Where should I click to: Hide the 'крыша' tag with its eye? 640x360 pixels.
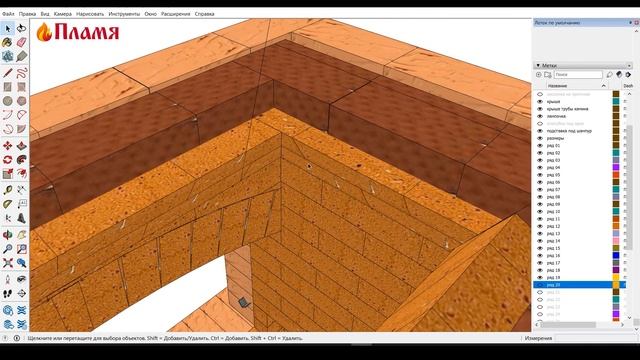pos(540,102)
